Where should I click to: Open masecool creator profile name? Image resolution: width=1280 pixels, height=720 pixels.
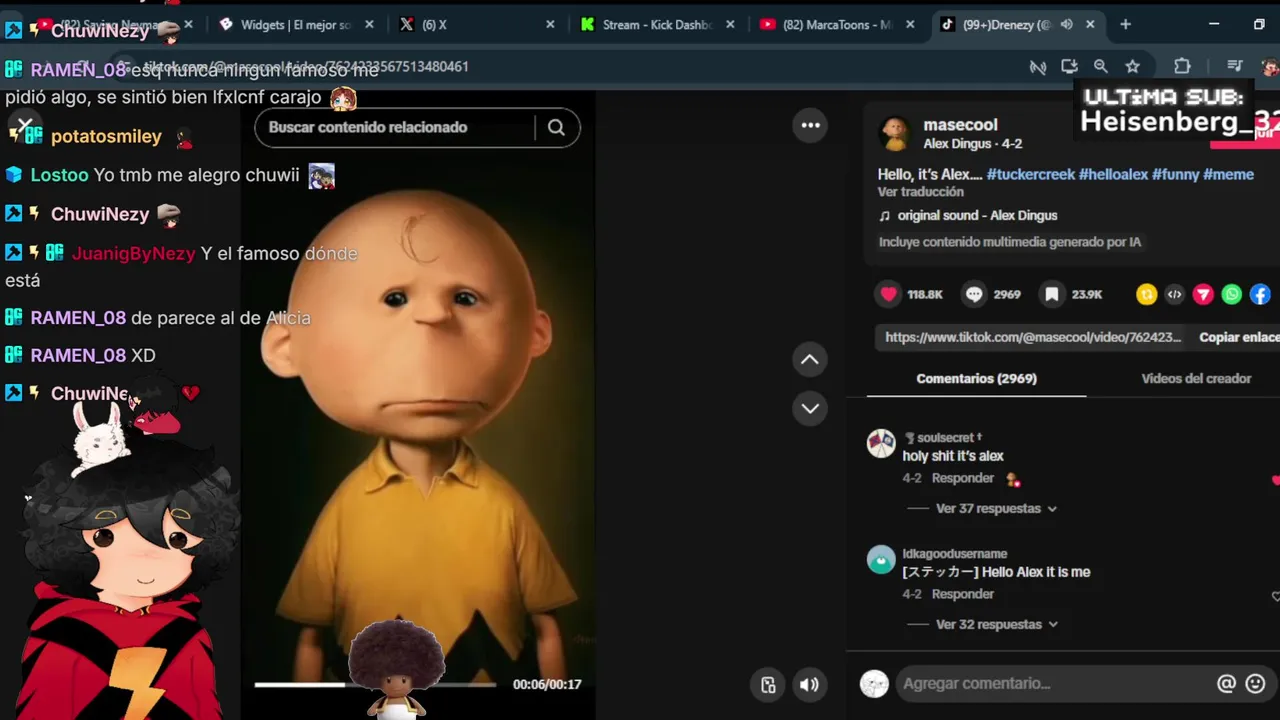pos(960,125)
